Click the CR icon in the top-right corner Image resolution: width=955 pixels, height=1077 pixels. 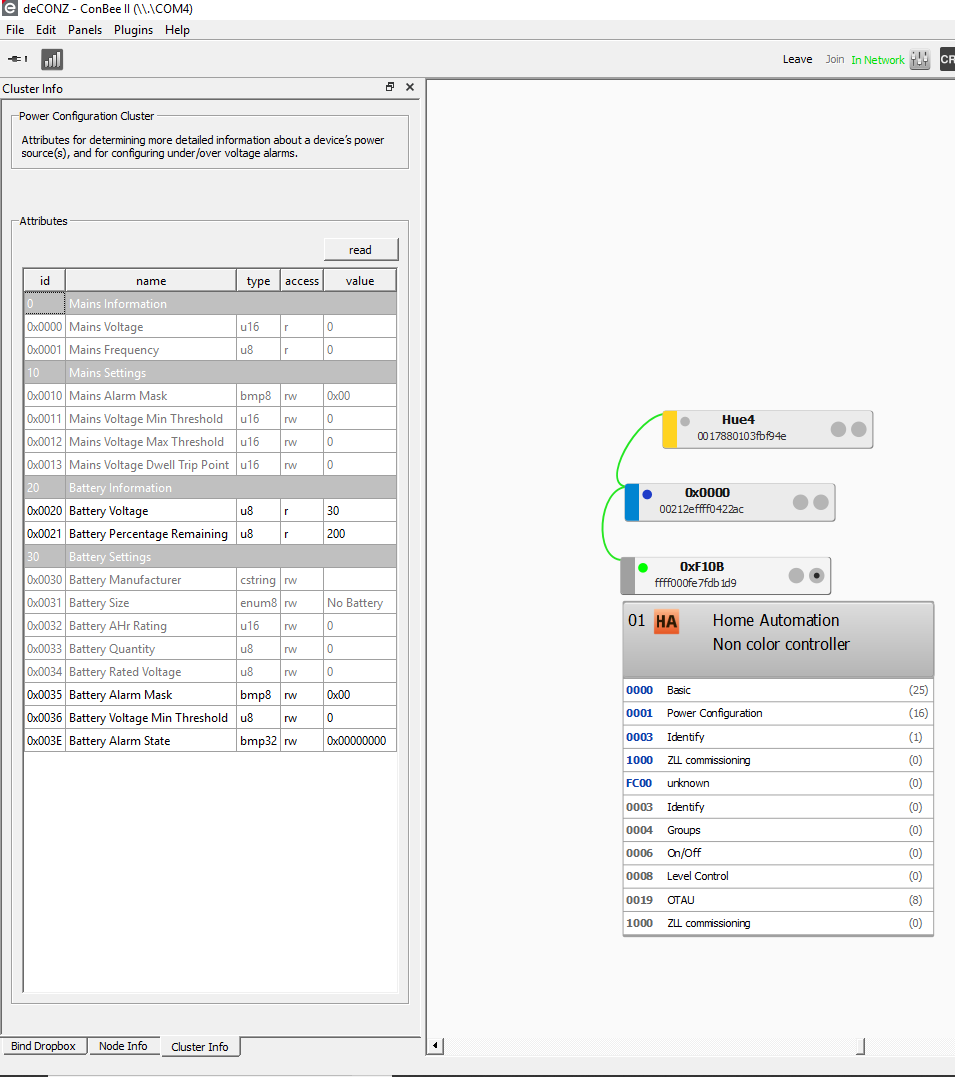point(946,59)
